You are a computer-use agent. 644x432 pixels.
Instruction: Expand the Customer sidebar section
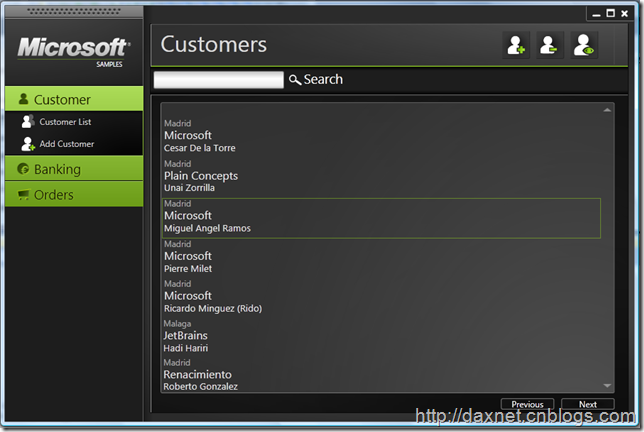pos(74,100)
